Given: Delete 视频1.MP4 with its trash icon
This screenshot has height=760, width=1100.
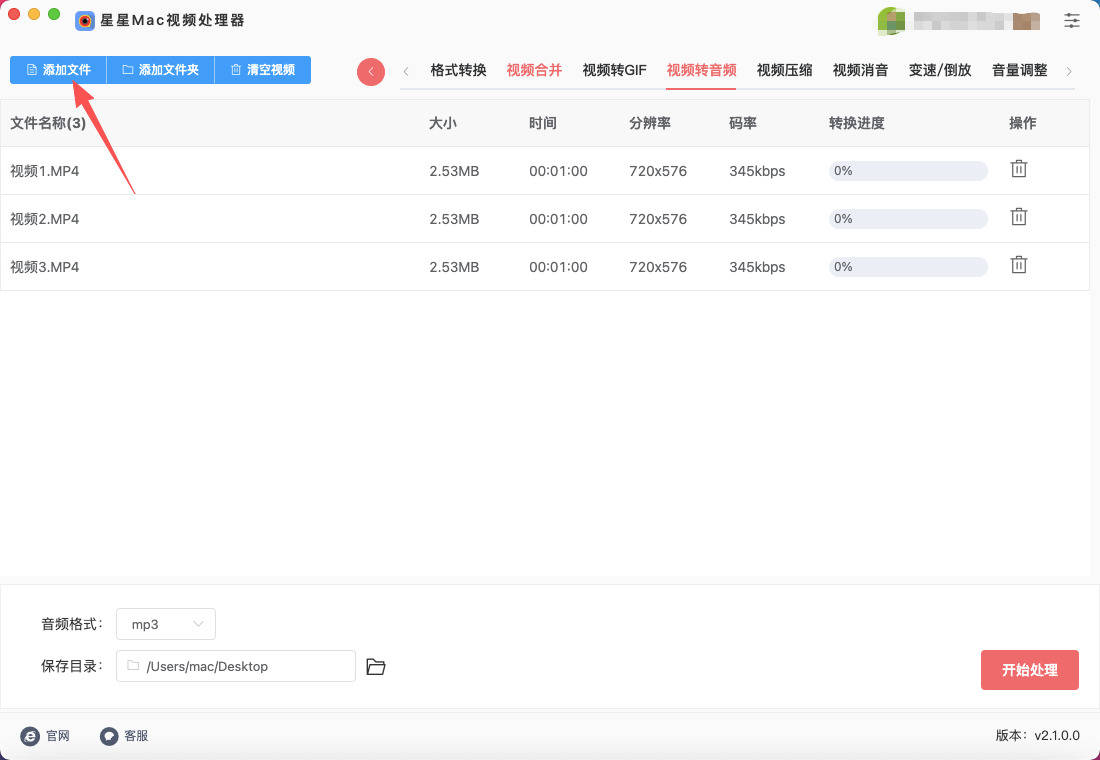Looking at the screenshot, I should click(1018, 169).
